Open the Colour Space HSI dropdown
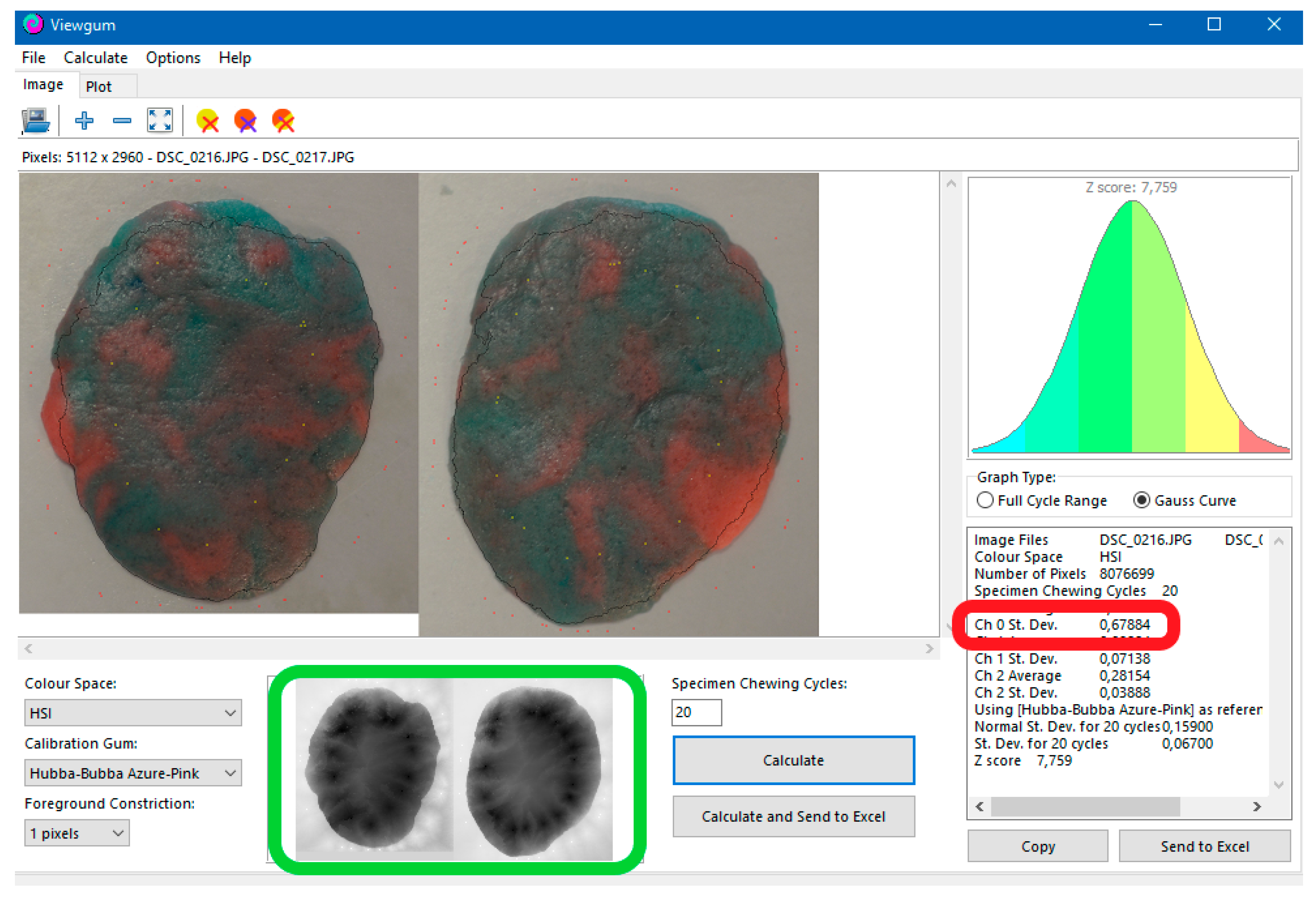The height and width of the screenshot is (899, 1316). [133, 712]
